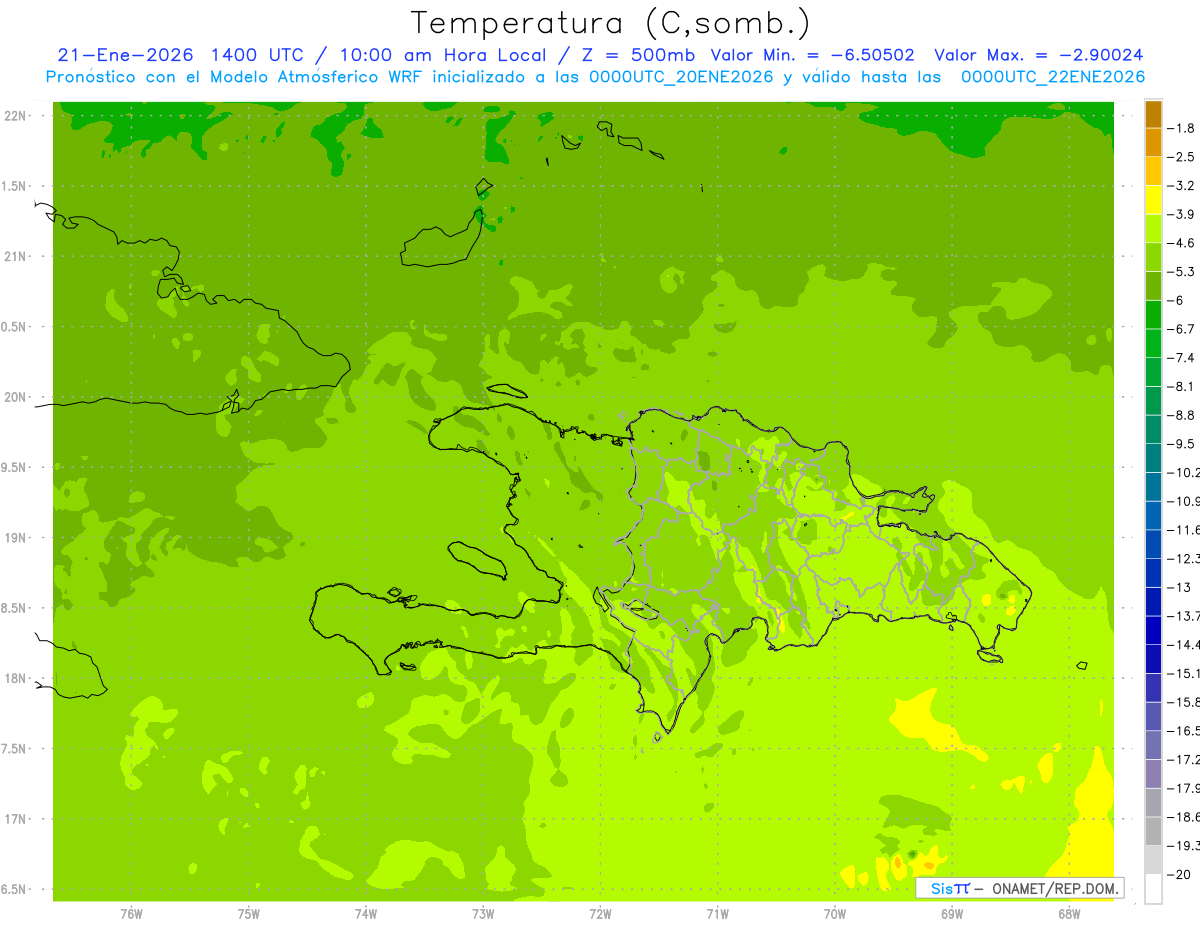Click the '20N' latitude axis label
The height and width of the screenshot is (927, 1200).
point(16,398)
